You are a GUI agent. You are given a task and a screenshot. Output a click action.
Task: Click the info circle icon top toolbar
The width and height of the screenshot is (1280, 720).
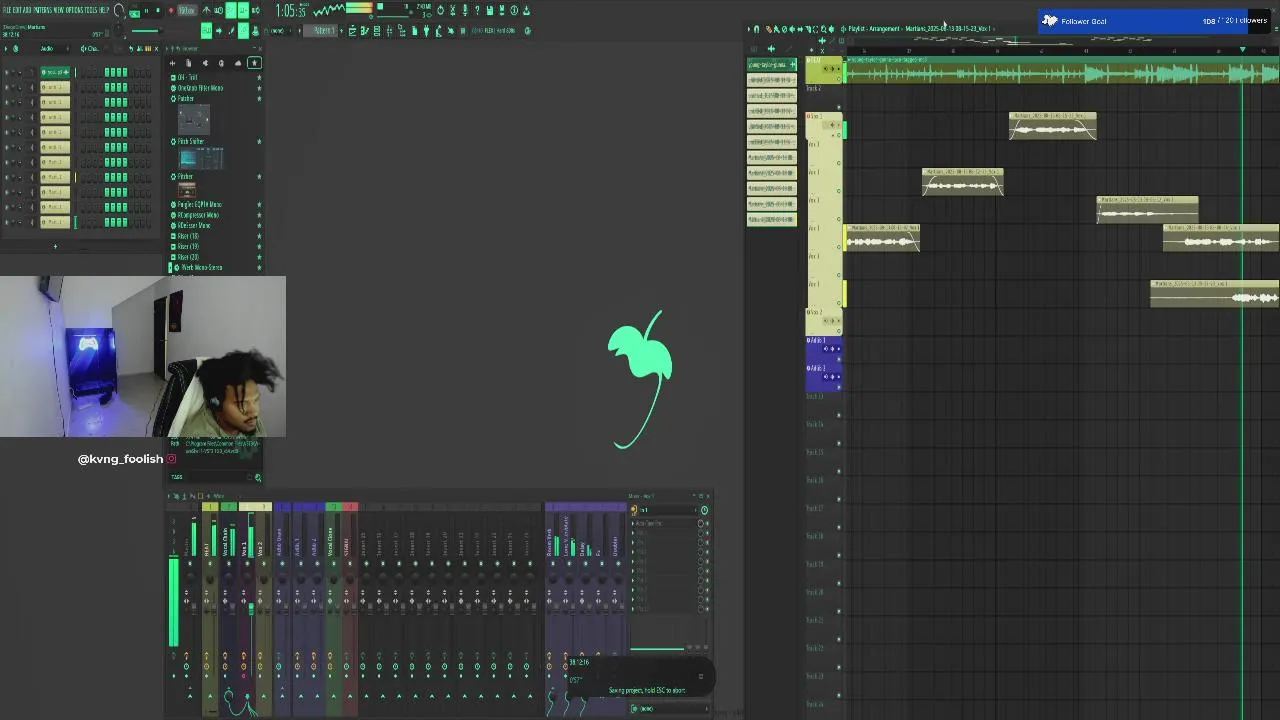tap(514, 10)
